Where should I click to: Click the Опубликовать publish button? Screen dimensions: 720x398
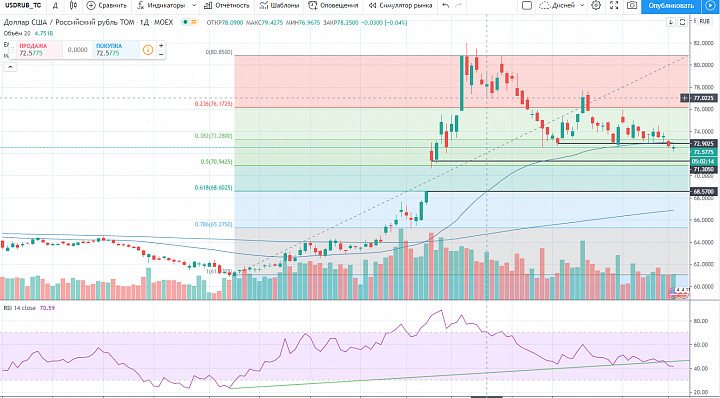tap(671, 6)
